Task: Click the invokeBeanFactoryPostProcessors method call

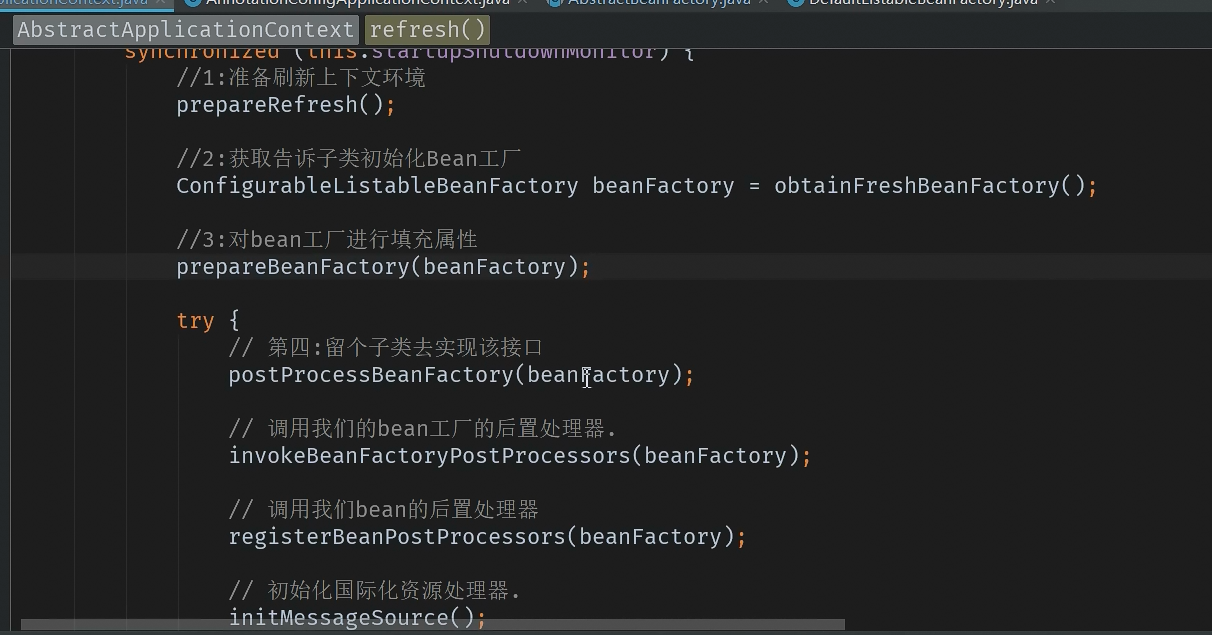Action: [430, 456]
